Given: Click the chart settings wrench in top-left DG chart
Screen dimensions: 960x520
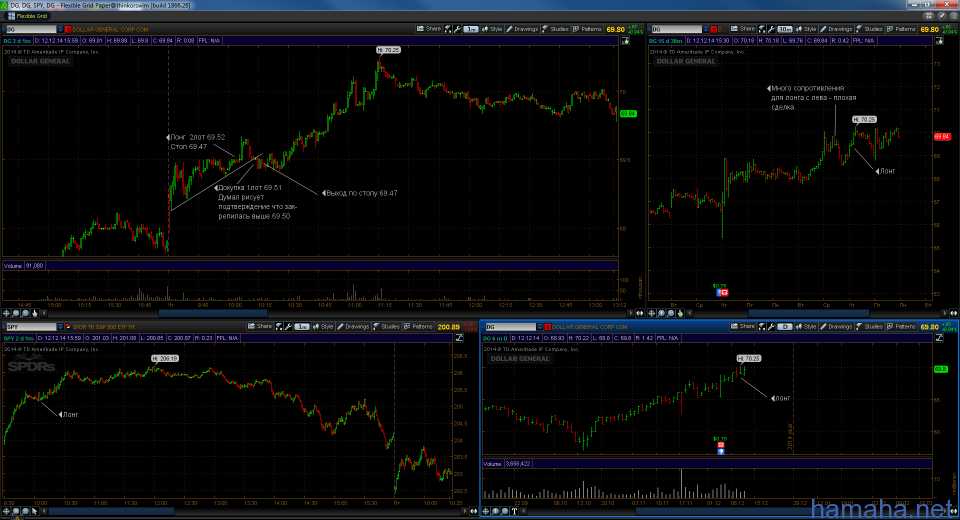Looking at the screenshot, I should 457,29.
